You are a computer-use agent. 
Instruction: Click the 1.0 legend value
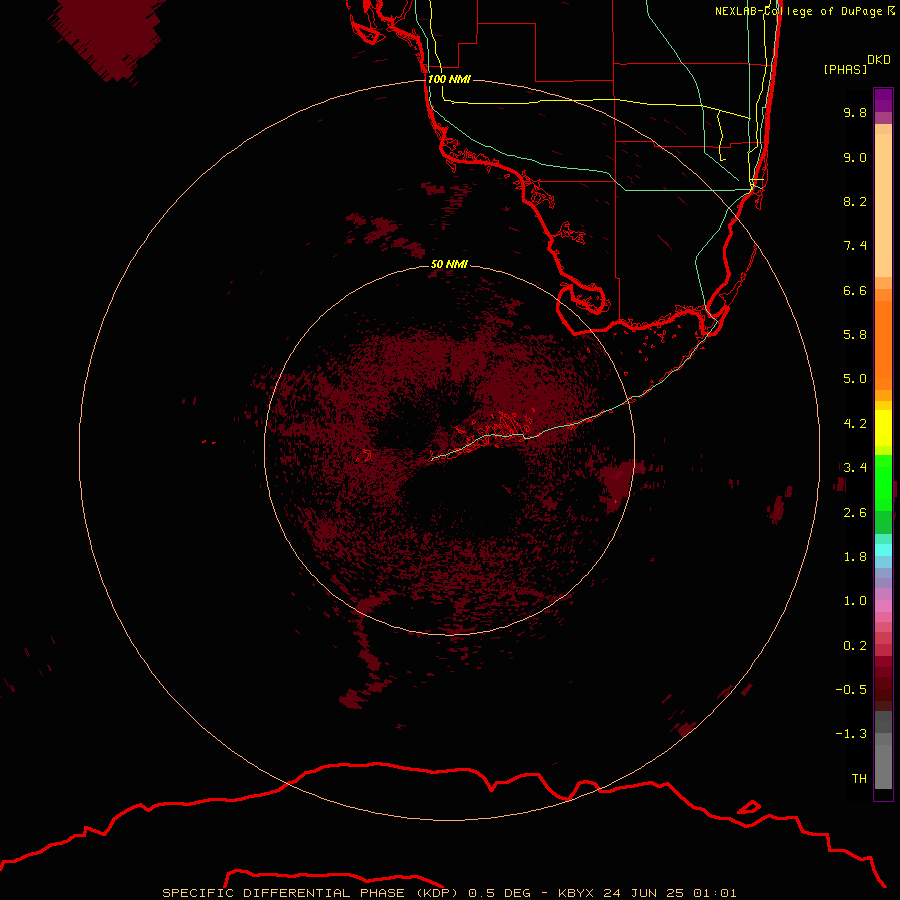(x=855, y=601)
